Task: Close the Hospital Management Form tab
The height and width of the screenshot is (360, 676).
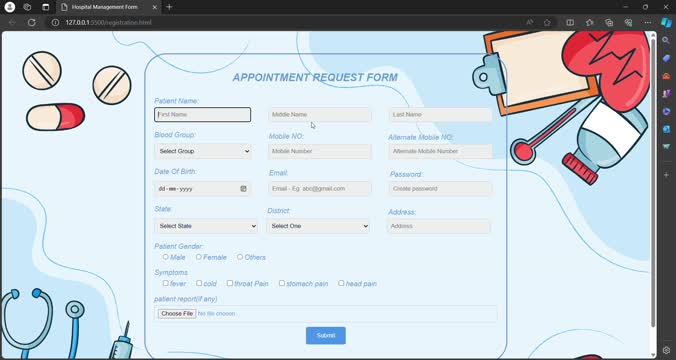Action: (x=155, y=7)
